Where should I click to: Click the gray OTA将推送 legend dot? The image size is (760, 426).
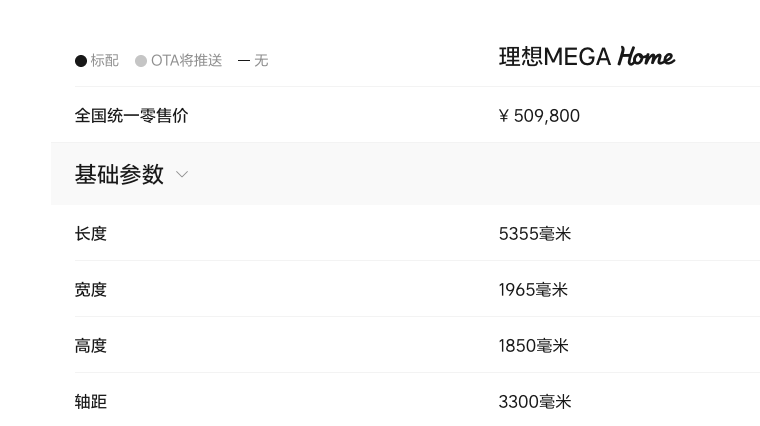click(x=141, y=61)
